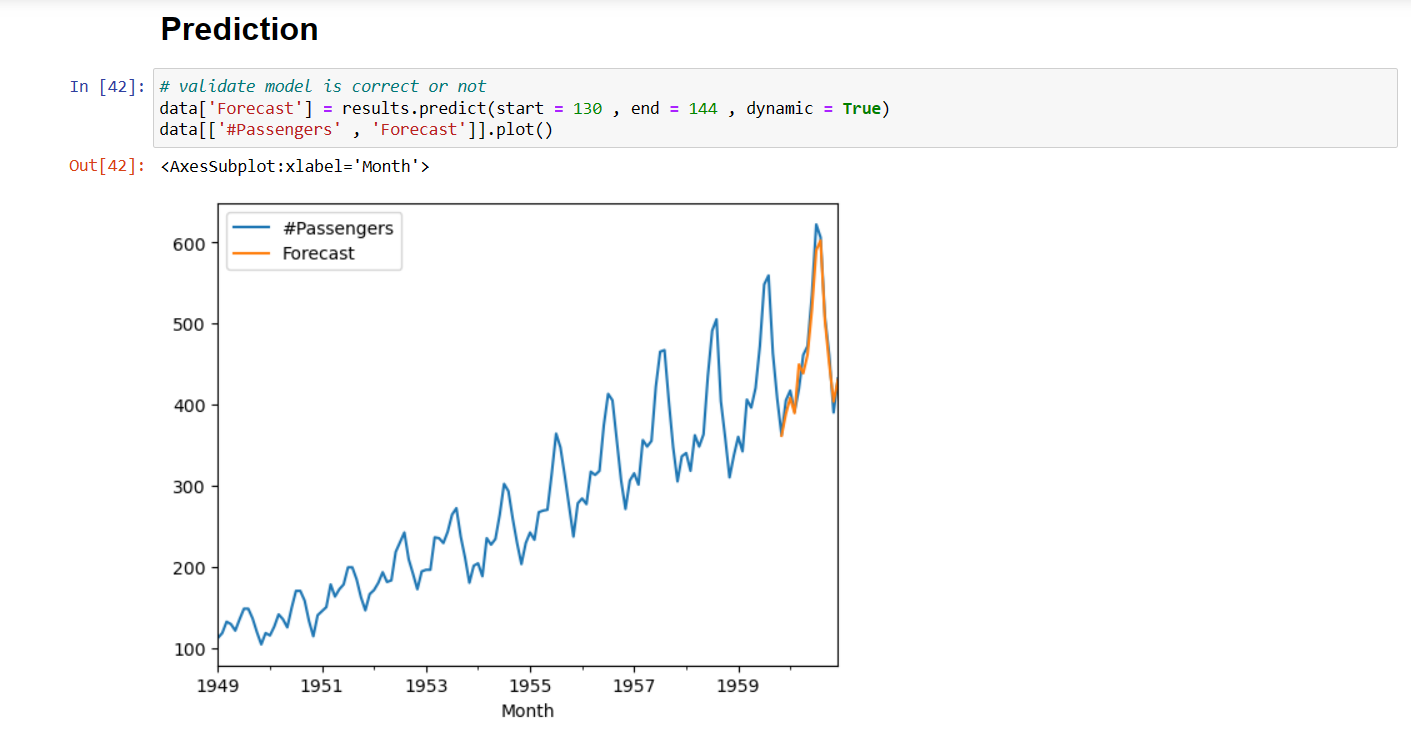Click inside the results.predict code line
The image size is (1411, 749).
525,108
